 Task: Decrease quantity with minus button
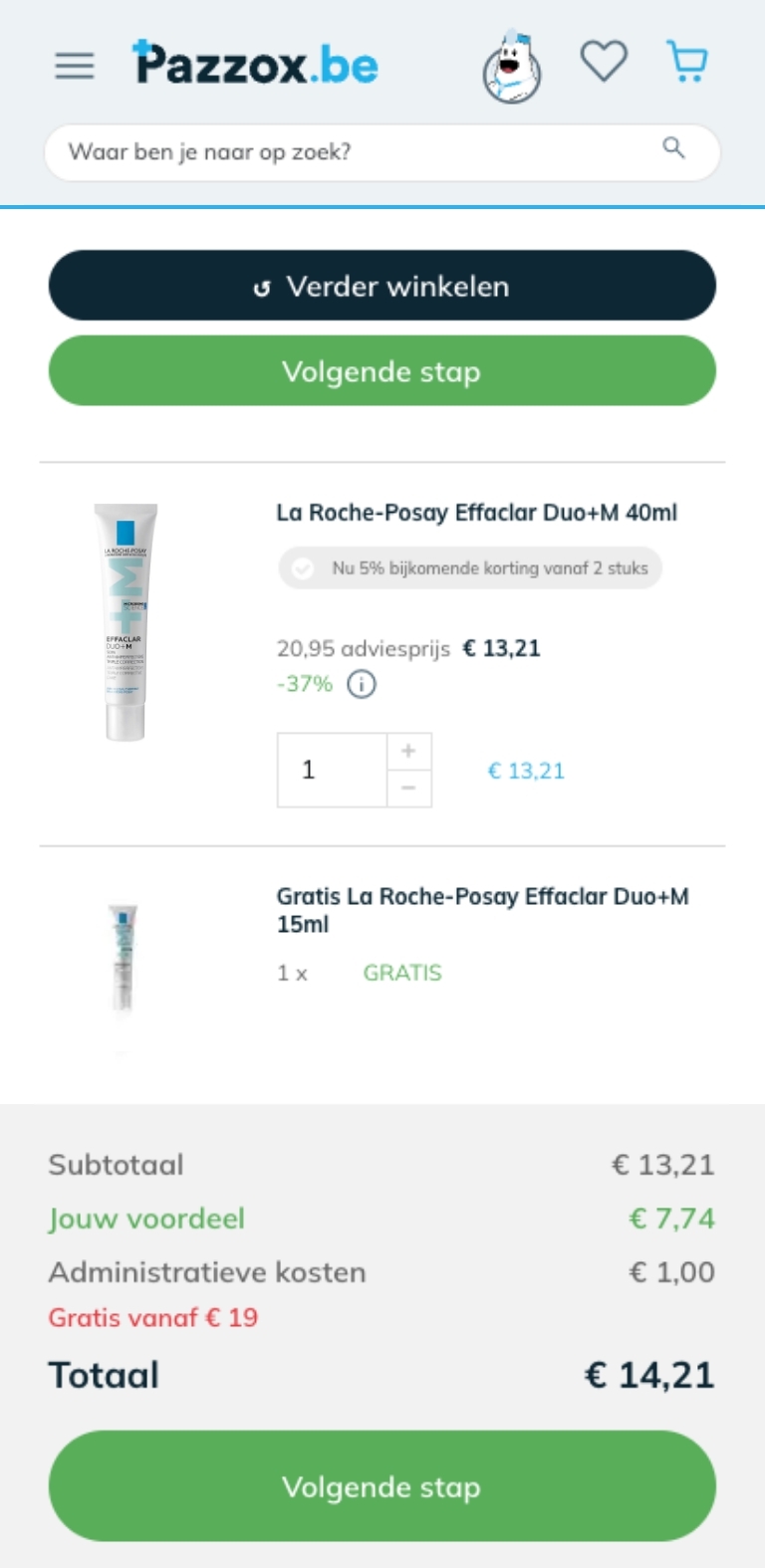click(408, 787)
